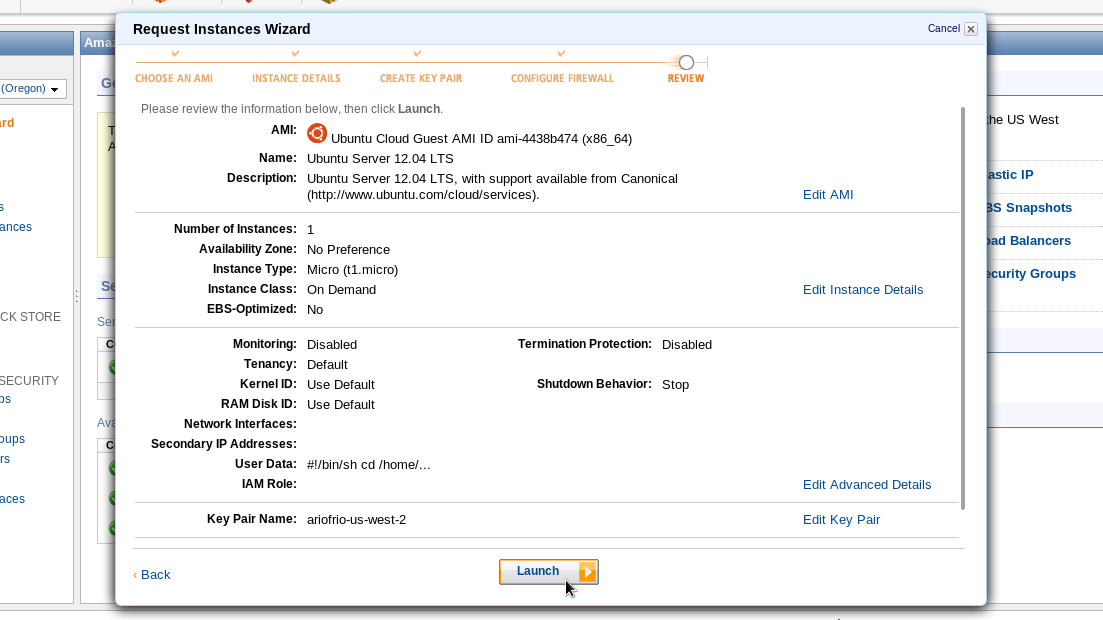
Task: Click the key pair name ariofrio-us-west-2
Action: coord(357,520)
